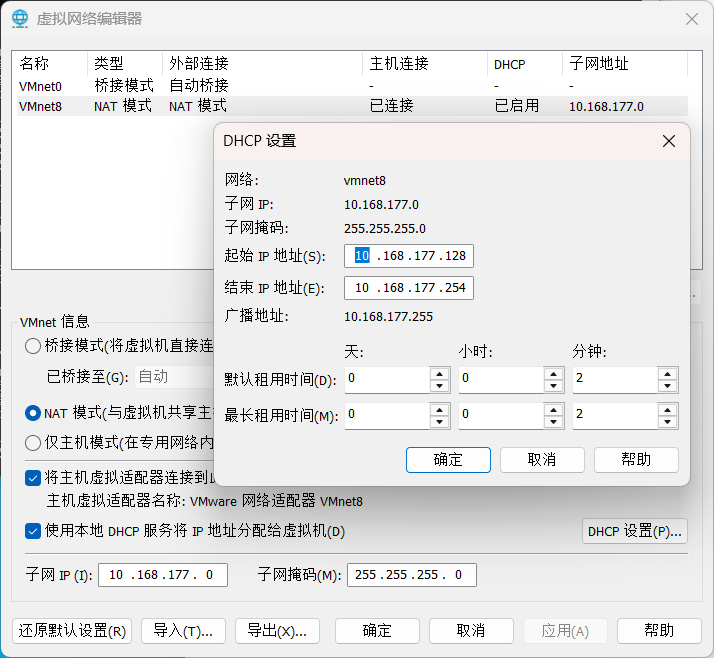The image size is (714, 658).
Task: Click the 最长租用时间 days field
Action: (x=387, y=416)
